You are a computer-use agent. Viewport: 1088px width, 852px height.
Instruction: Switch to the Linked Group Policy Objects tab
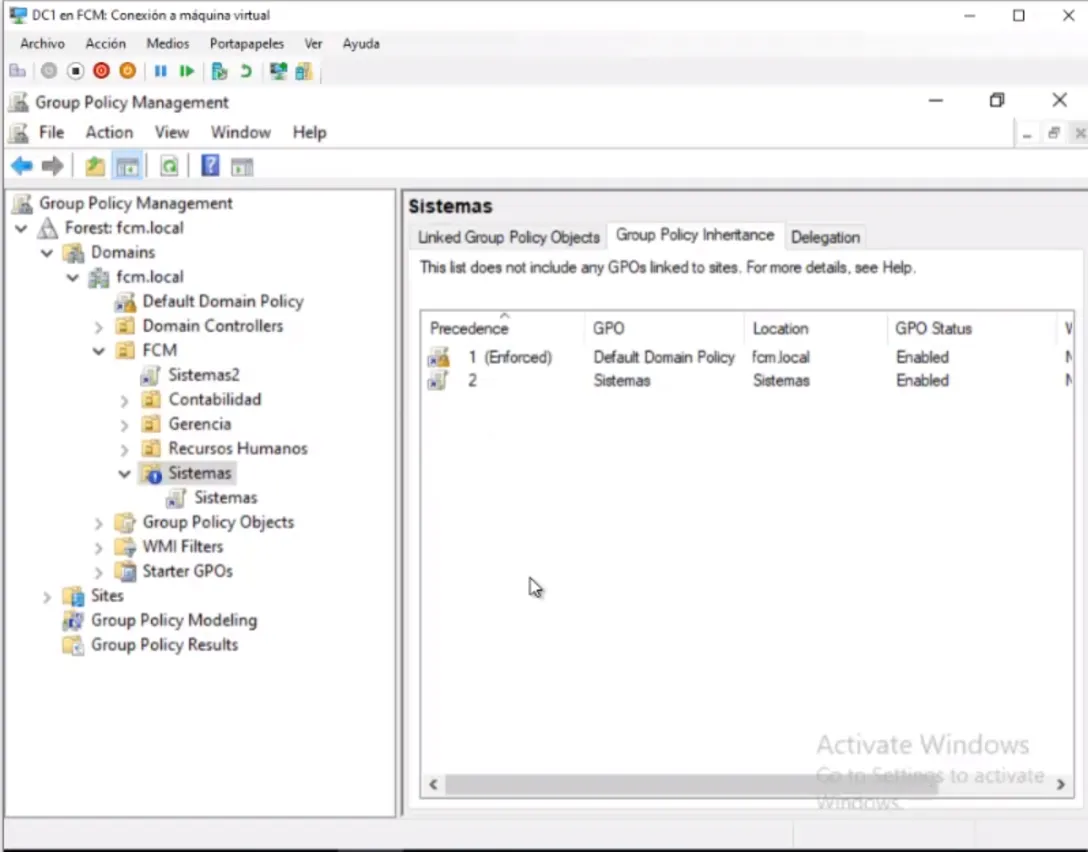tap(508, 237)
